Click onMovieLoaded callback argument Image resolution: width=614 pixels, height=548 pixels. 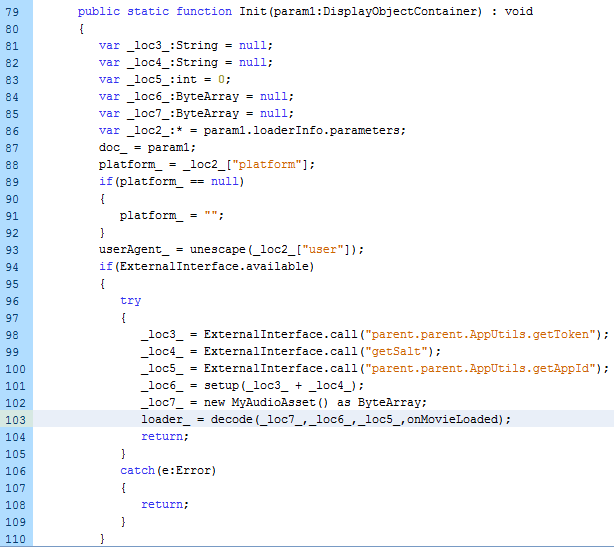456,419
